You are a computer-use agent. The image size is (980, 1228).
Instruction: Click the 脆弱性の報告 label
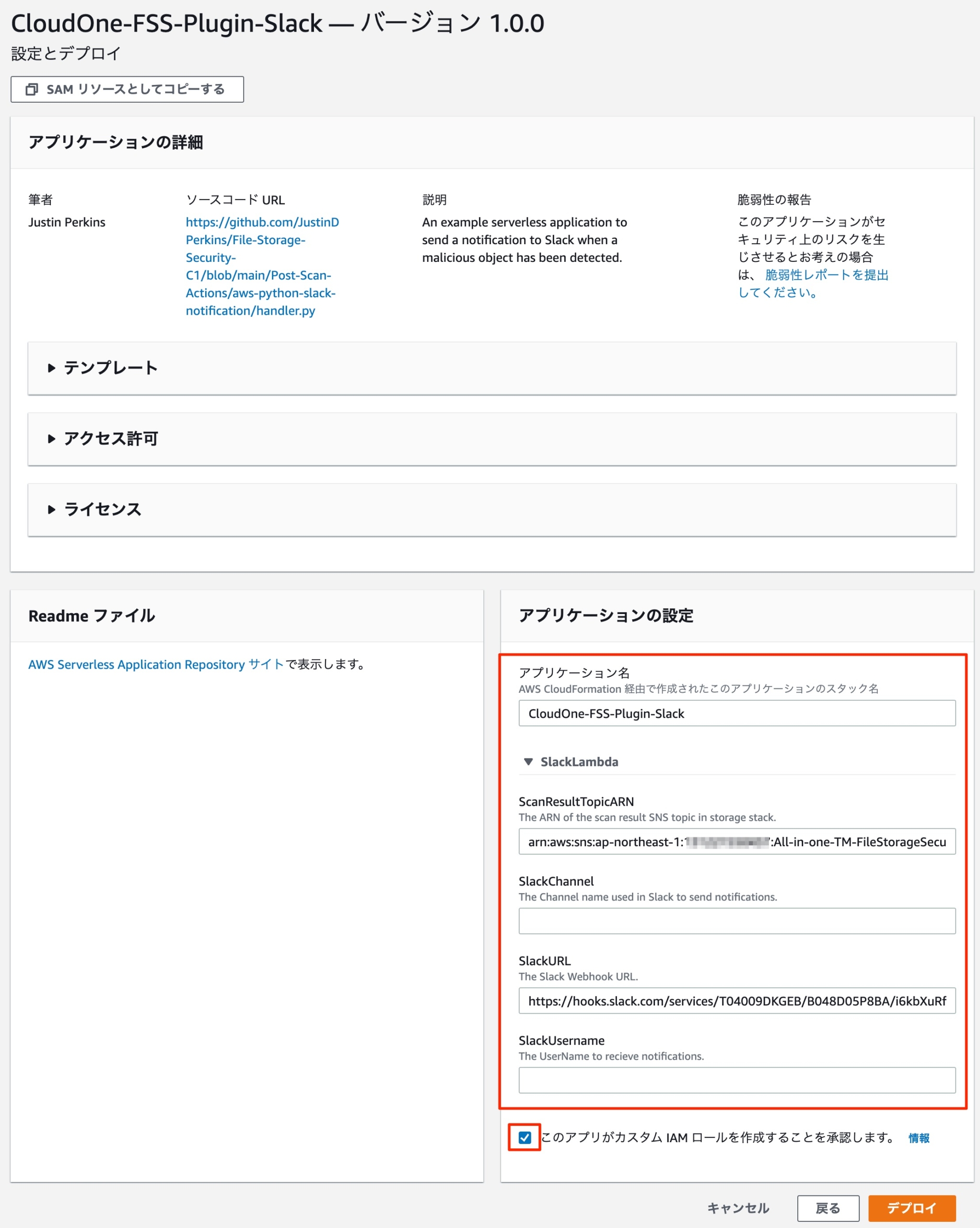click(x=774, y=200)
